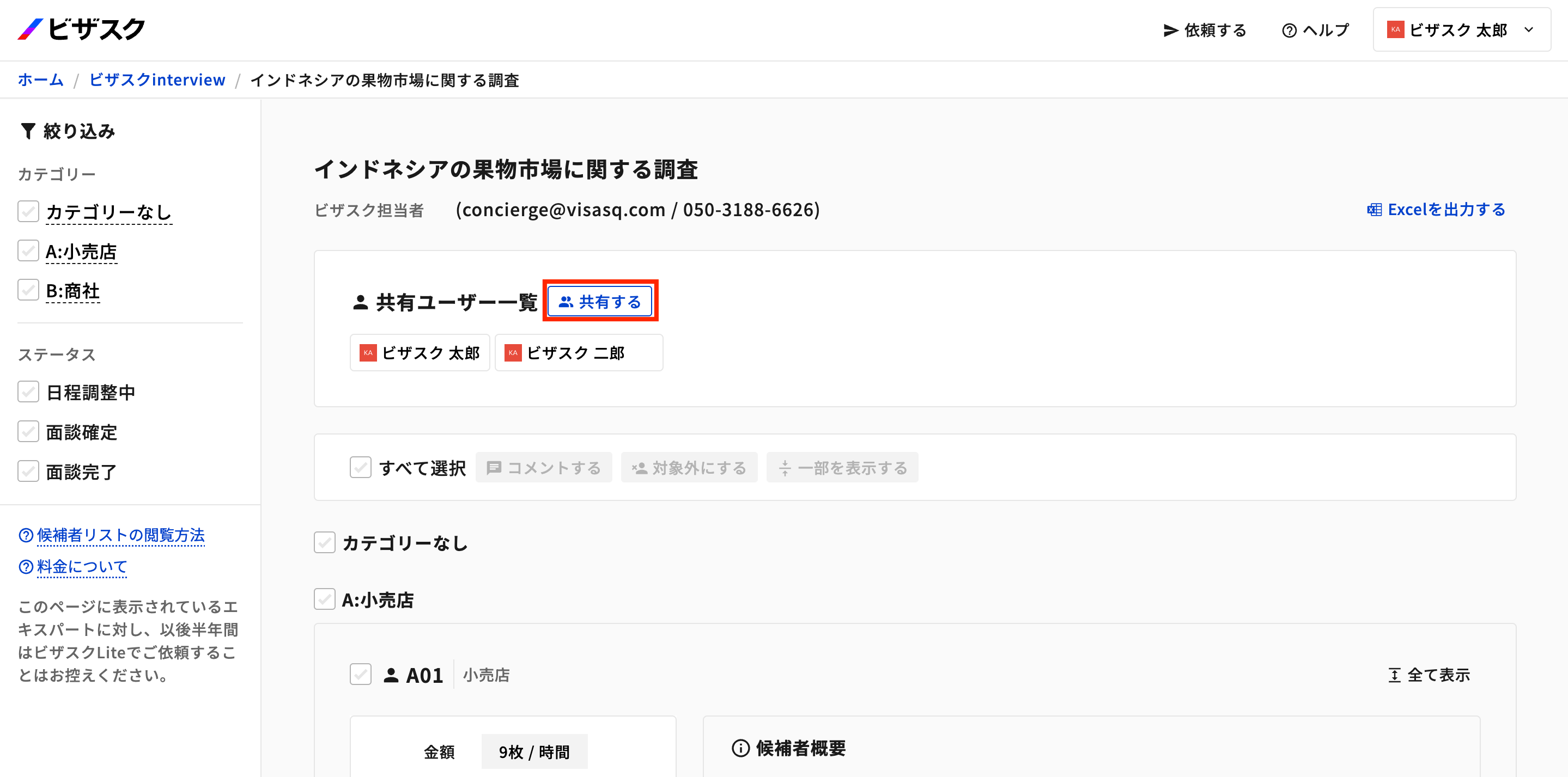Click the ビザスク logo
Image resolution: width=1568 pixels, height=777 pixels.
(81, 29)
